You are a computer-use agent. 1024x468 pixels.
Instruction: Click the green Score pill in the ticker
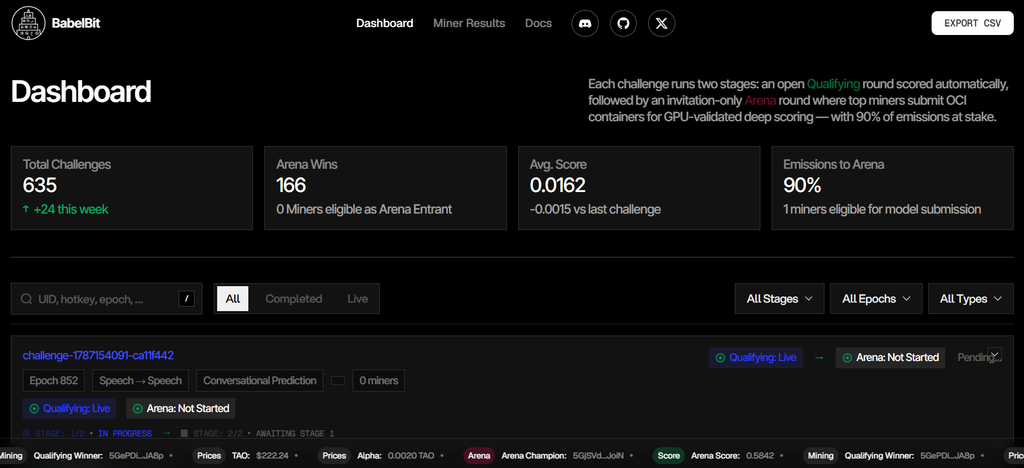pos(669,456)
